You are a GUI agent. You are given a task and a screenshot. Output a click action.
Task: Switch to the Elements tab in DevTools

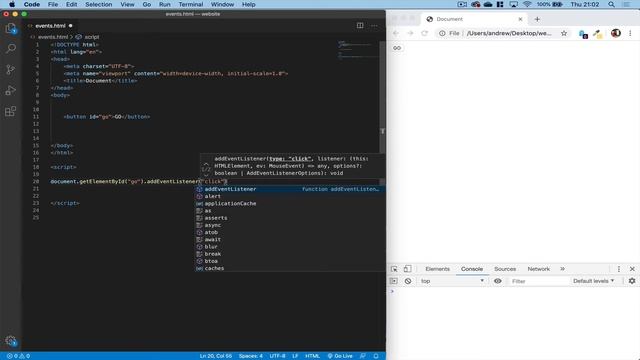(437, 269)
